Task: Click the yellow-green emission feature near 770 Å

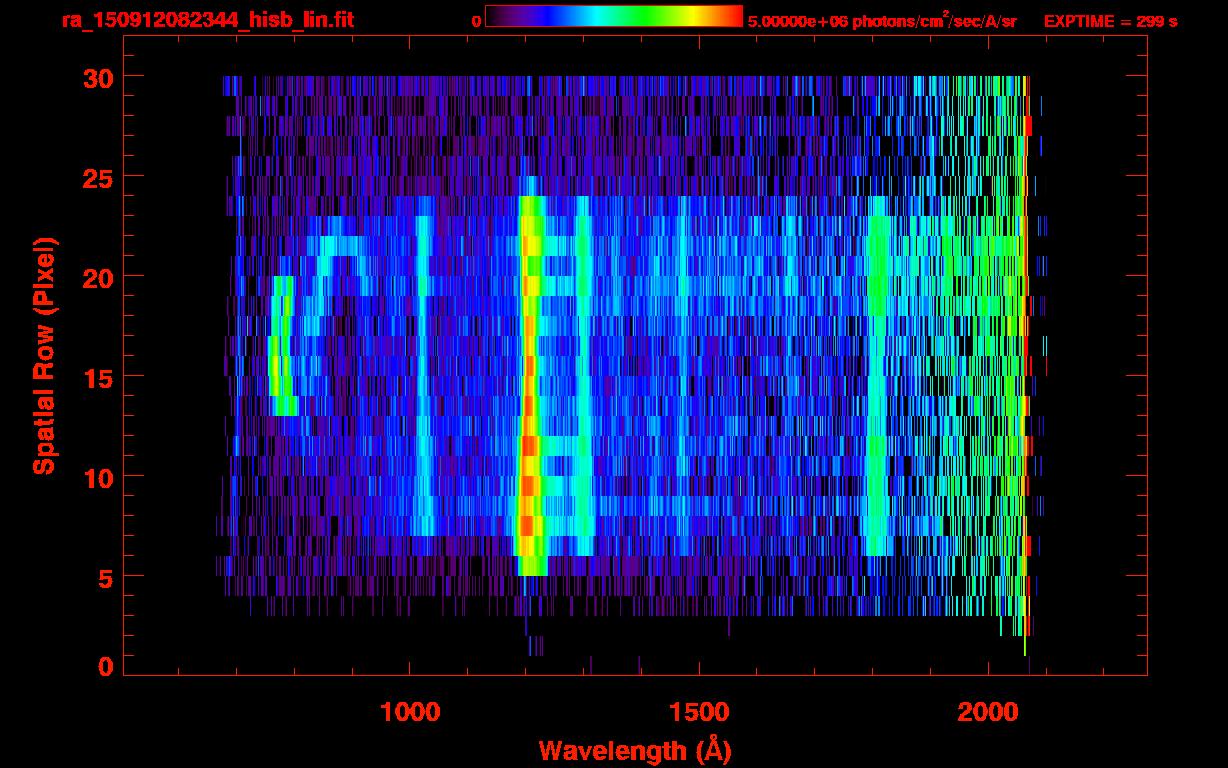Action: click(281, 346)
